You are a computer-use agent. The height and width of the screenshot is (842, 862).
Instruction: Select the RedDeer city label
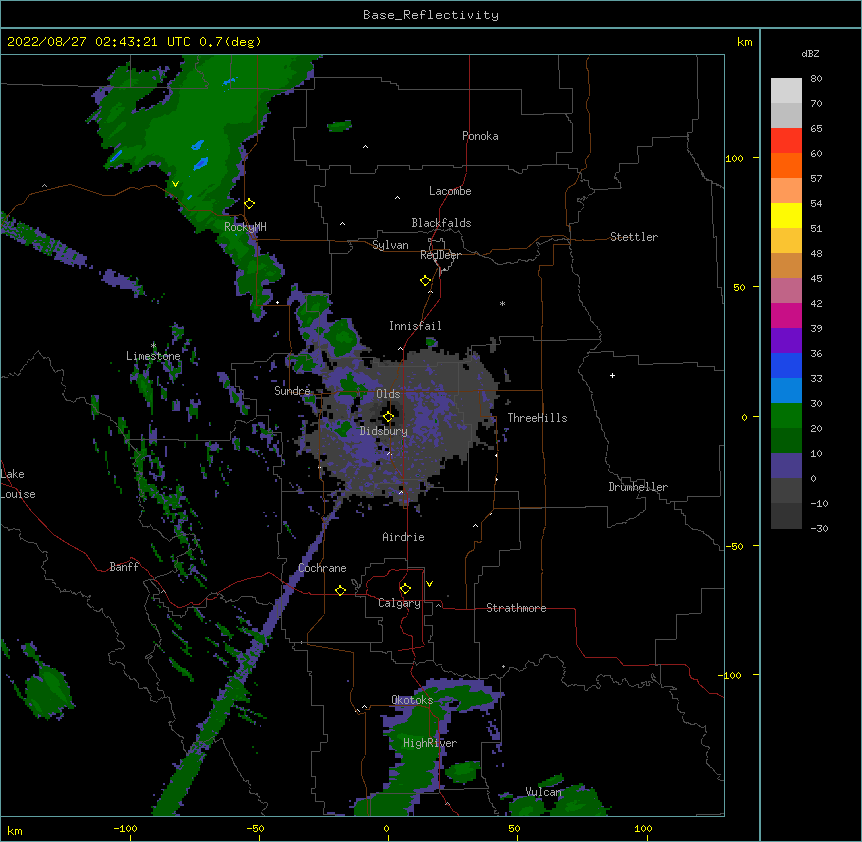pyautogui.click(x=440, y=255)
